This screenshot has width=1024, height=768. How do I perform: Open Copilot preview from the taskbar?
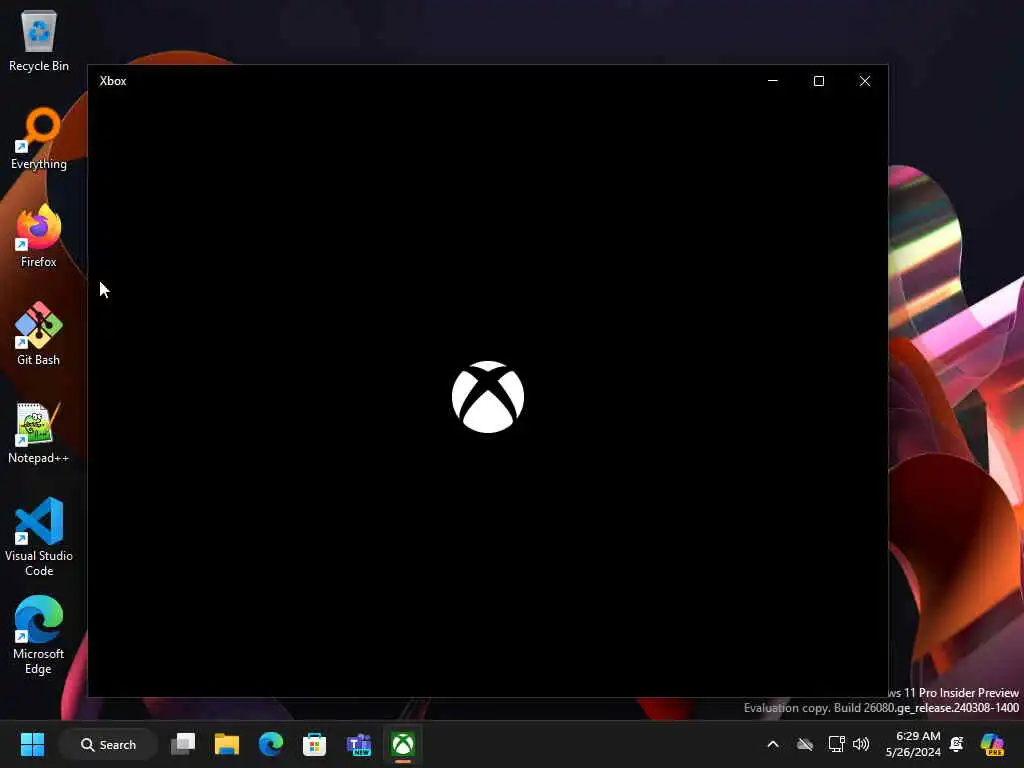coord(992,744)
